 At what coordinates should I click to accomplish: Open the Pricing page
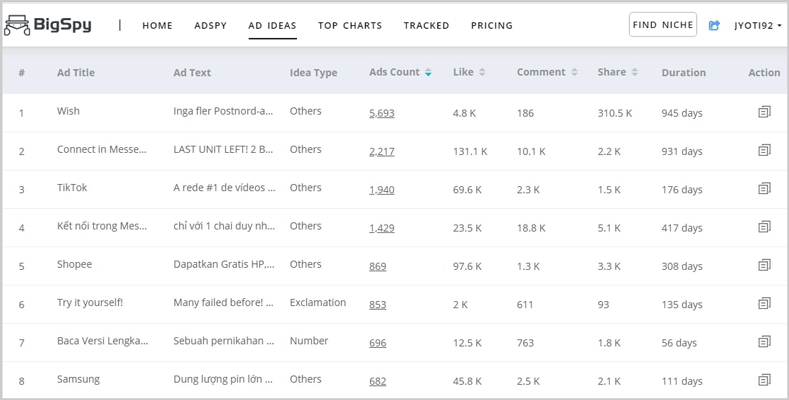pyautogui.click(x=491, y=25)
